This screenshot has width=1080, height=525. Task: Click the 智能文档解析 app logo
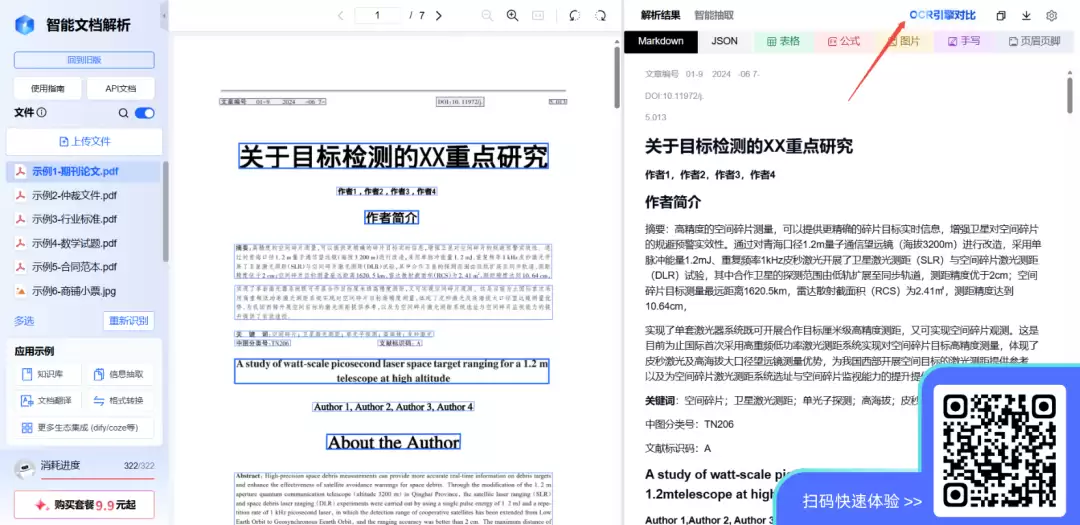(x=25, y=25)
